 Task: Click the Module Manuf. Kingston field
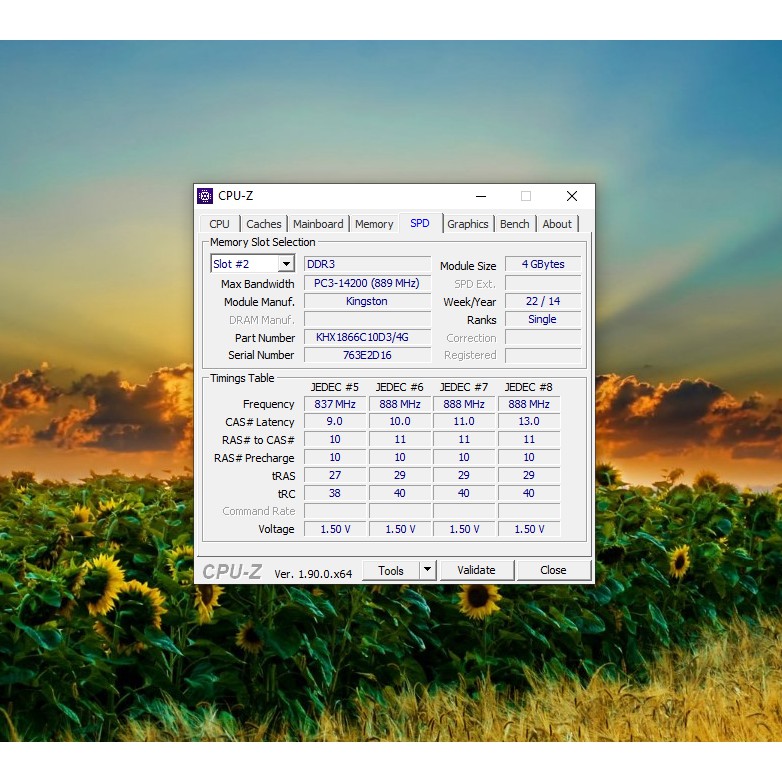(x=367, y=301)
